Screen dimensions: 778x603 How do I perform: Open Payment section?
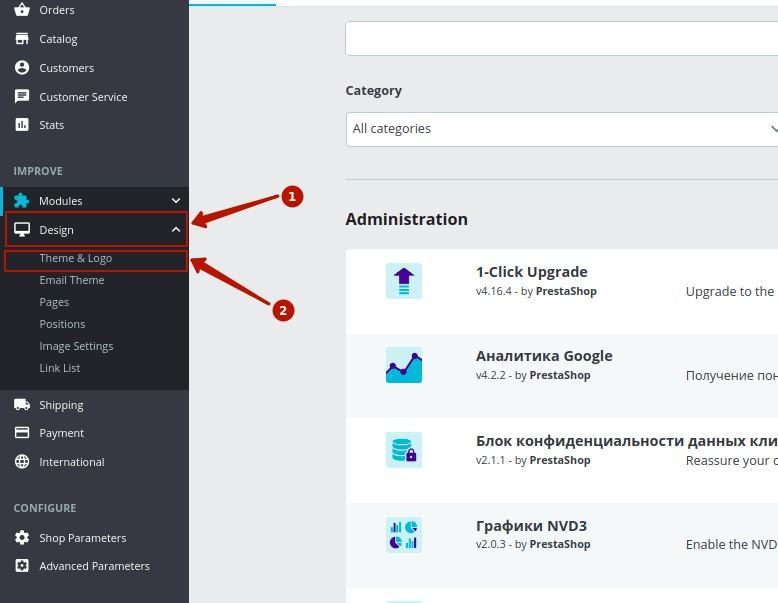click(62, 433)
